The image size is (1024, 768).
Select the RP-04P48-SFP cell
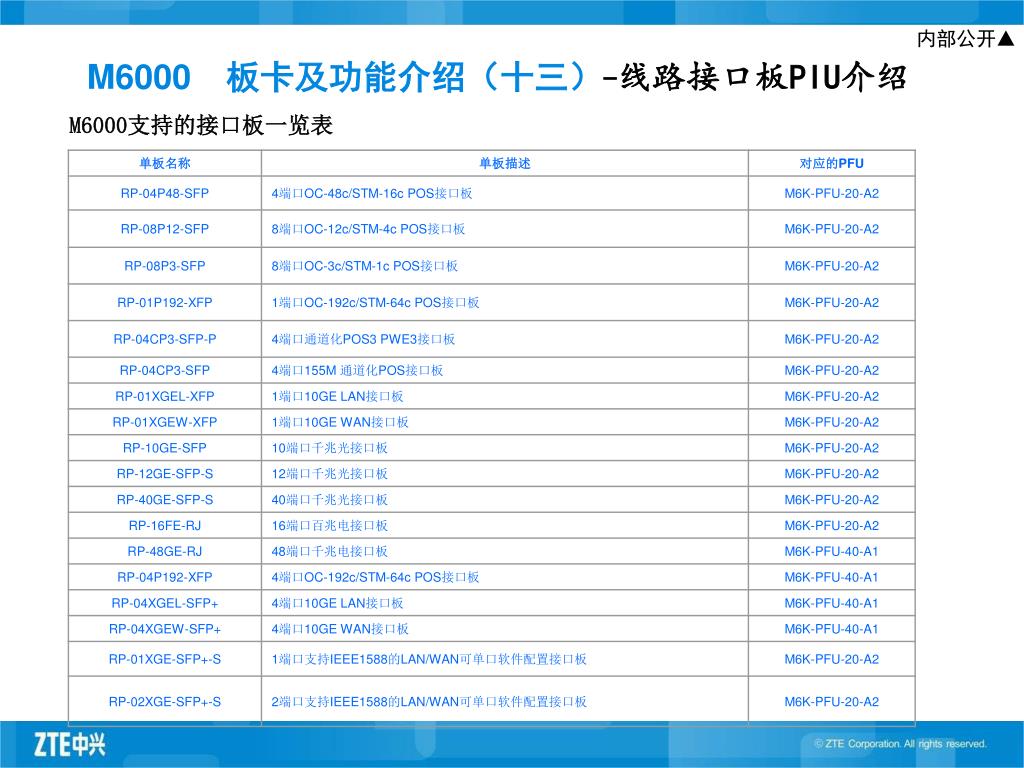[165, 193]
